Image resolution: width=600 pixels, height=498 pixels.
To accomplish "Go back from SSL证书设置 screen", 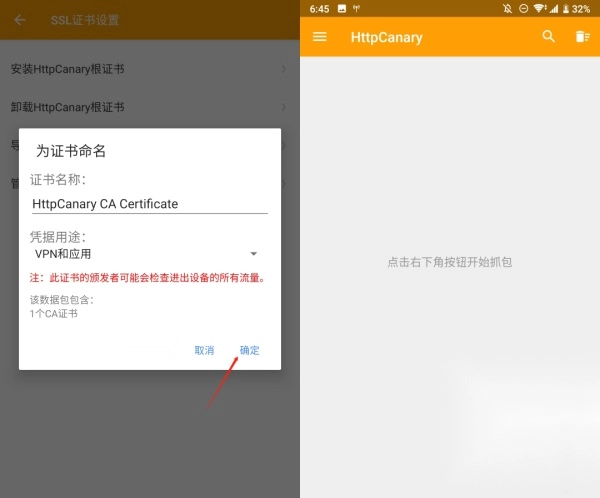I will point(20,20).
